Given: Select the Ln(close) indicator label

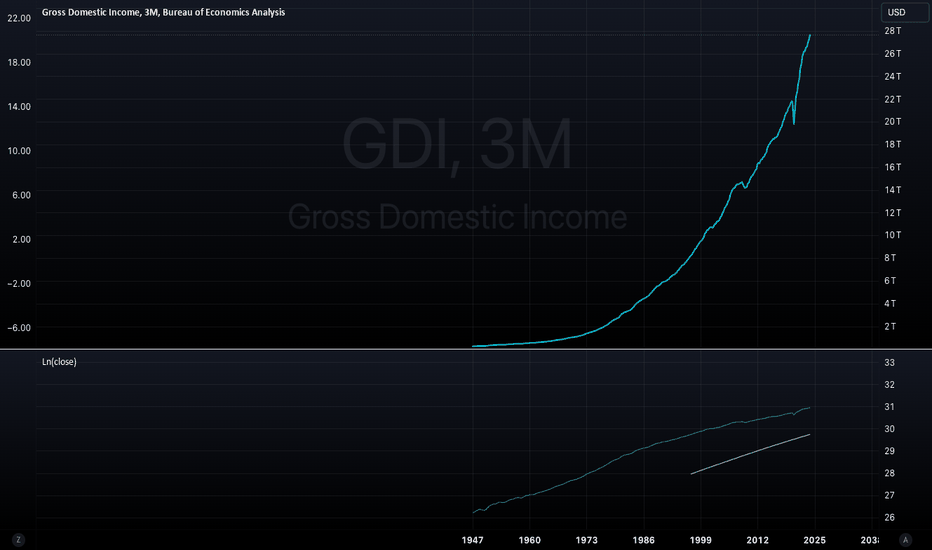Looking at the screenshot, I should pyautogui.click(x=59, y=362).
